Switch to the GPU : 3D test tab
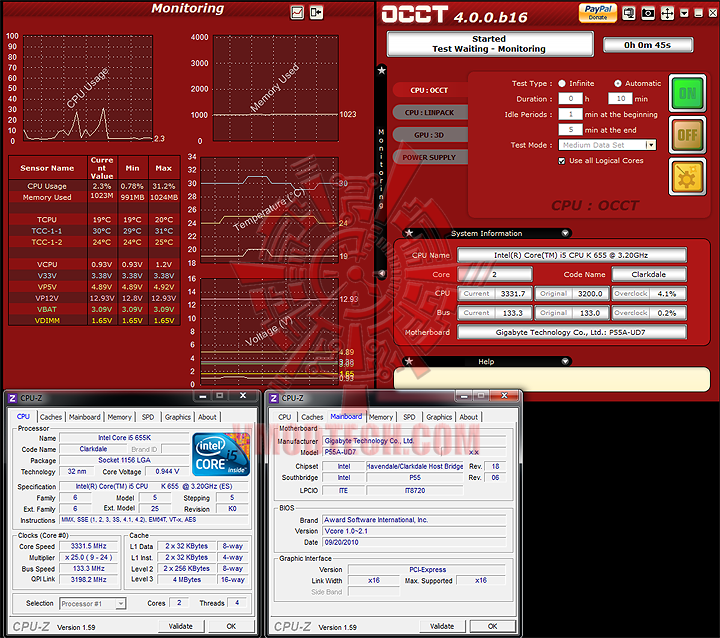The width and height of the screenshot is (720, 638). 430,135
